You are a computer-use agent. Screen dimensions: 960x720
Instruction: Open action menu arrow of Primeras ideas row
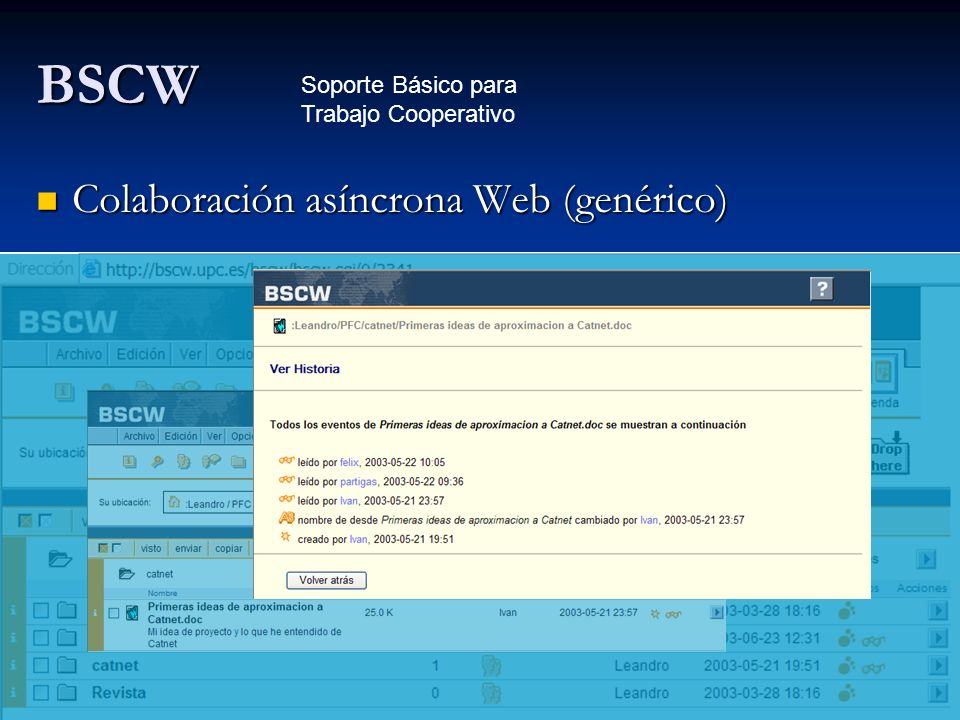point(717,612)
